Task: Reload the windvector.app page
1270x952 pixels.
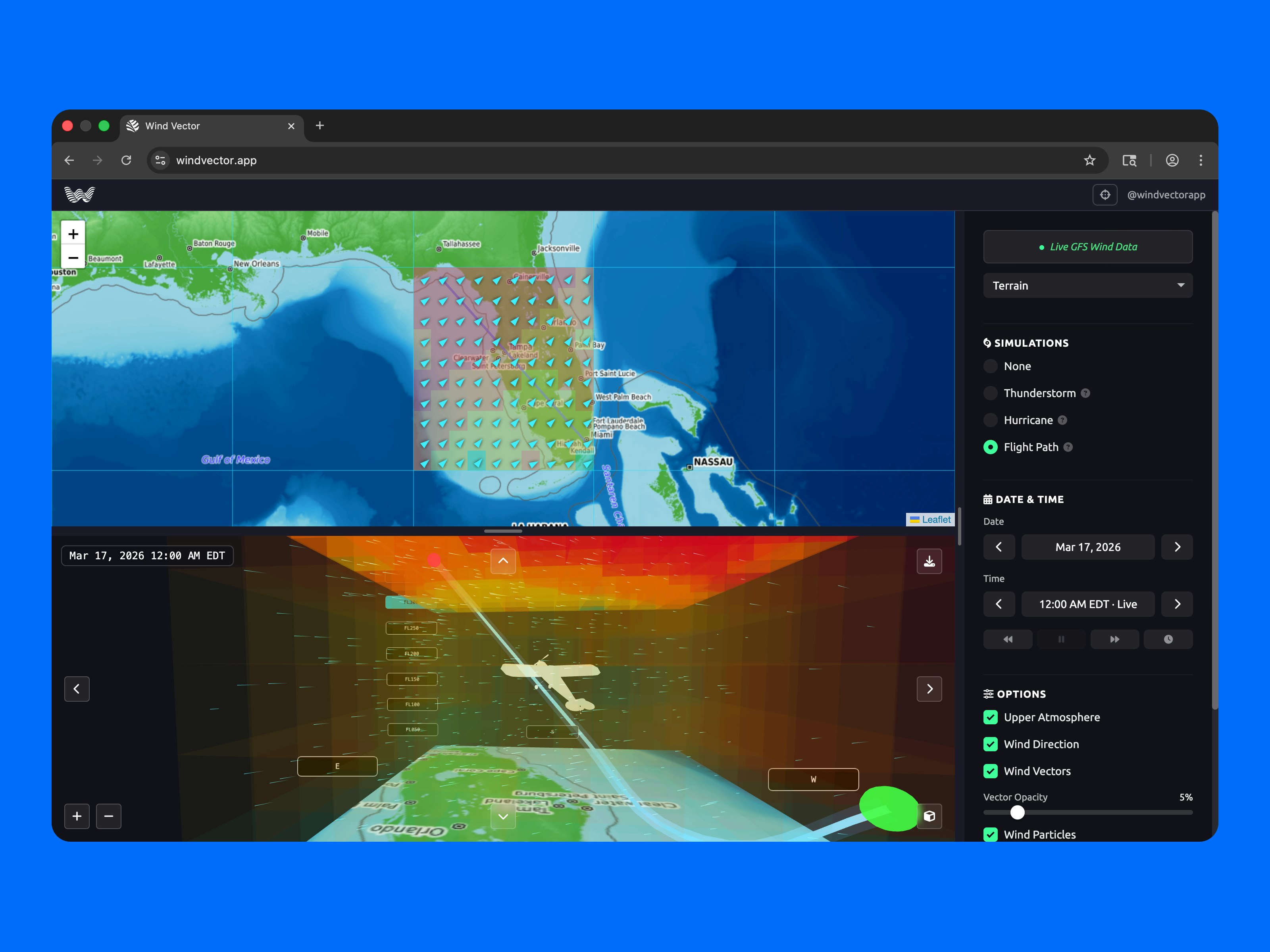Action: coord(126,161)
